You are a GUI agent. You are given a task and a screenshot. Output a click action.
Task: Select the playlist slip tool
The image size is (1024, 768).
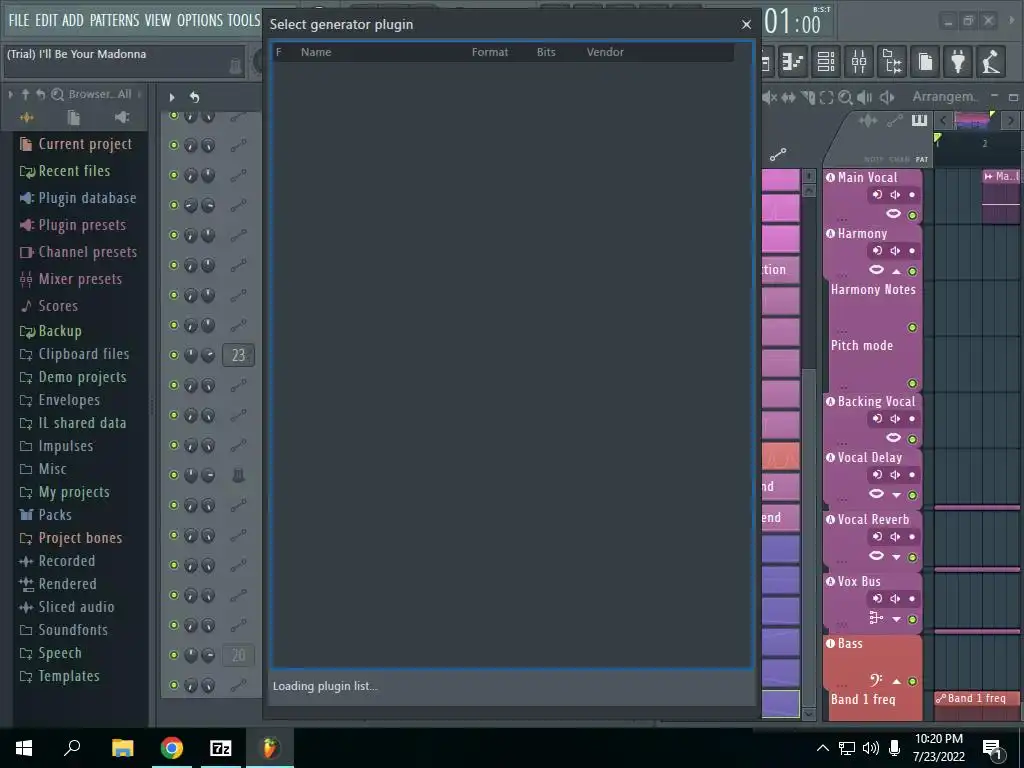(x=788, y=97)
